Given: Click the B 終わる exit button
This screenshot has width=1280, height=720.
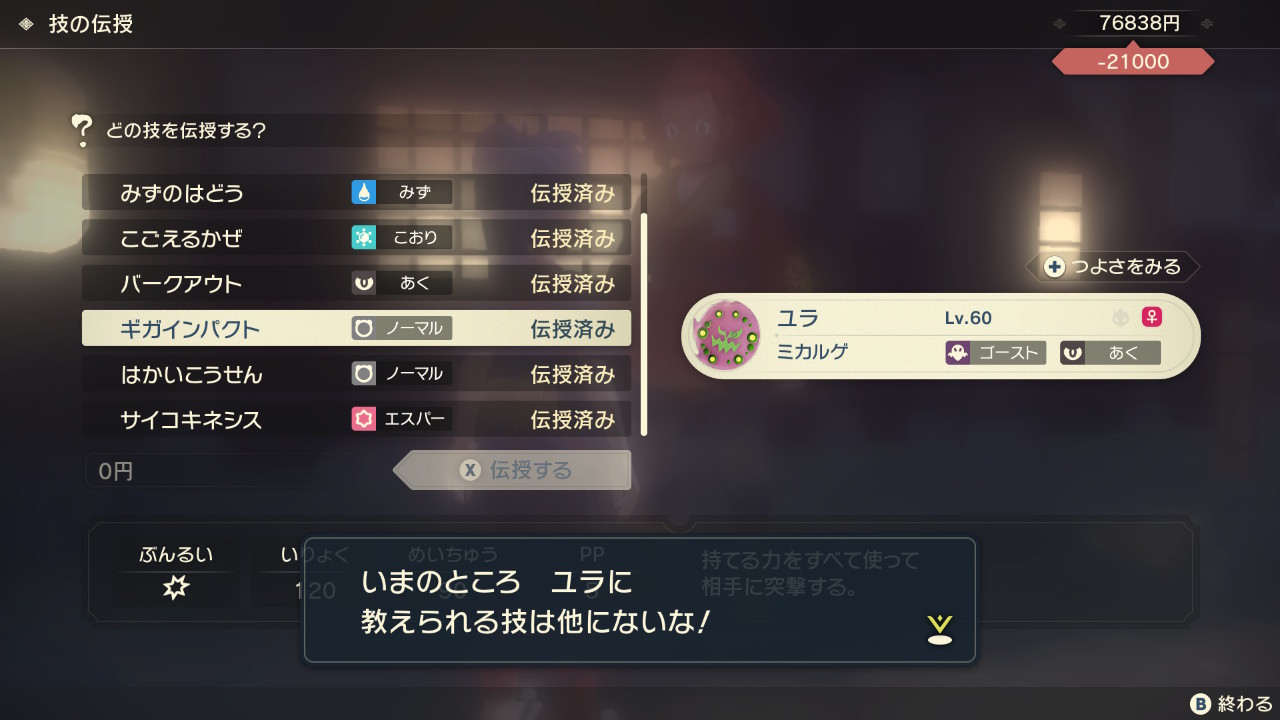Looking at the screenshot, I should (1231, 703).
